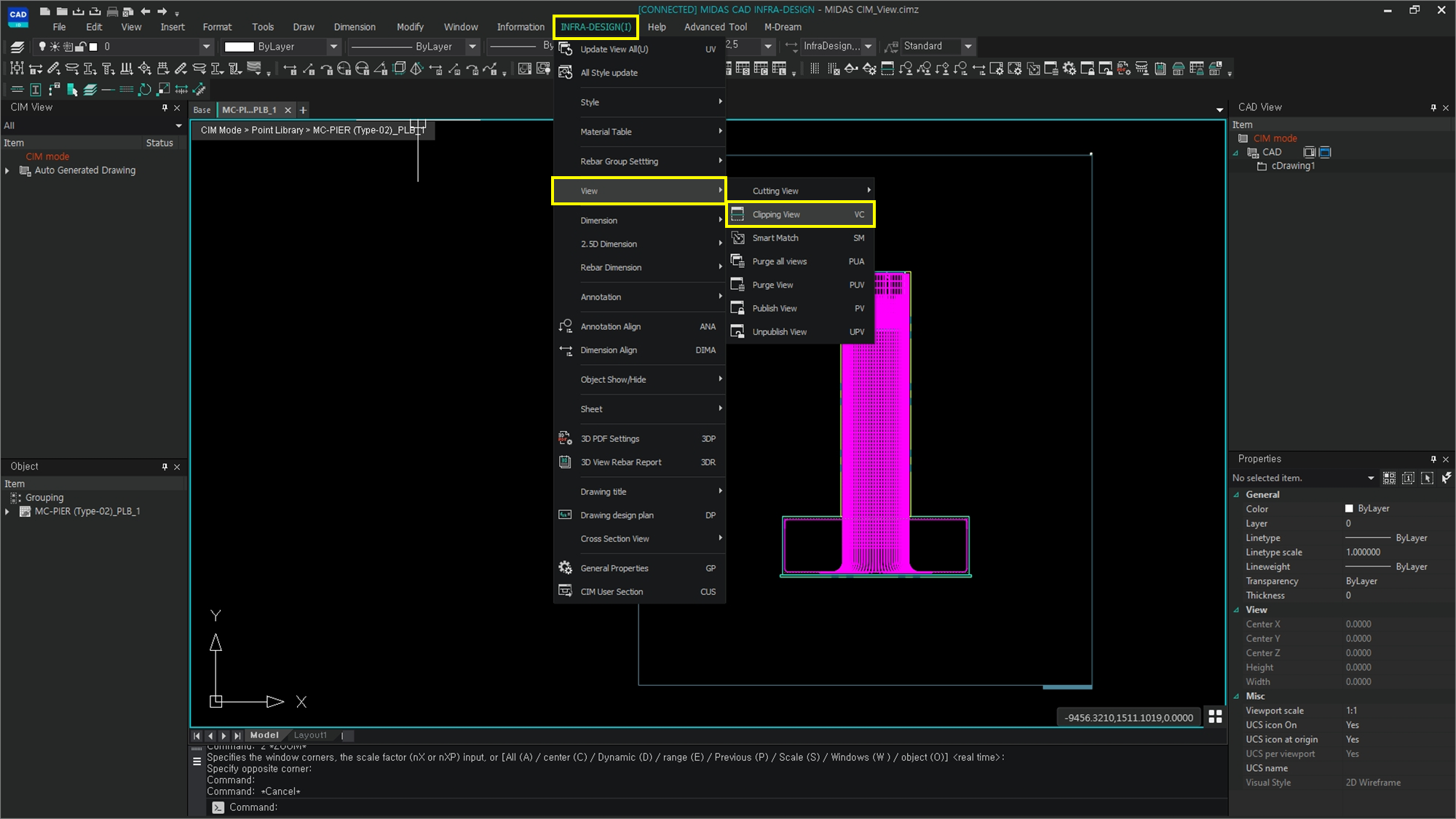Expand the Auto Generated Drawing tree node
Image resolution: width=1456 pixels, height=819 pixels.
tap(7, 170)
